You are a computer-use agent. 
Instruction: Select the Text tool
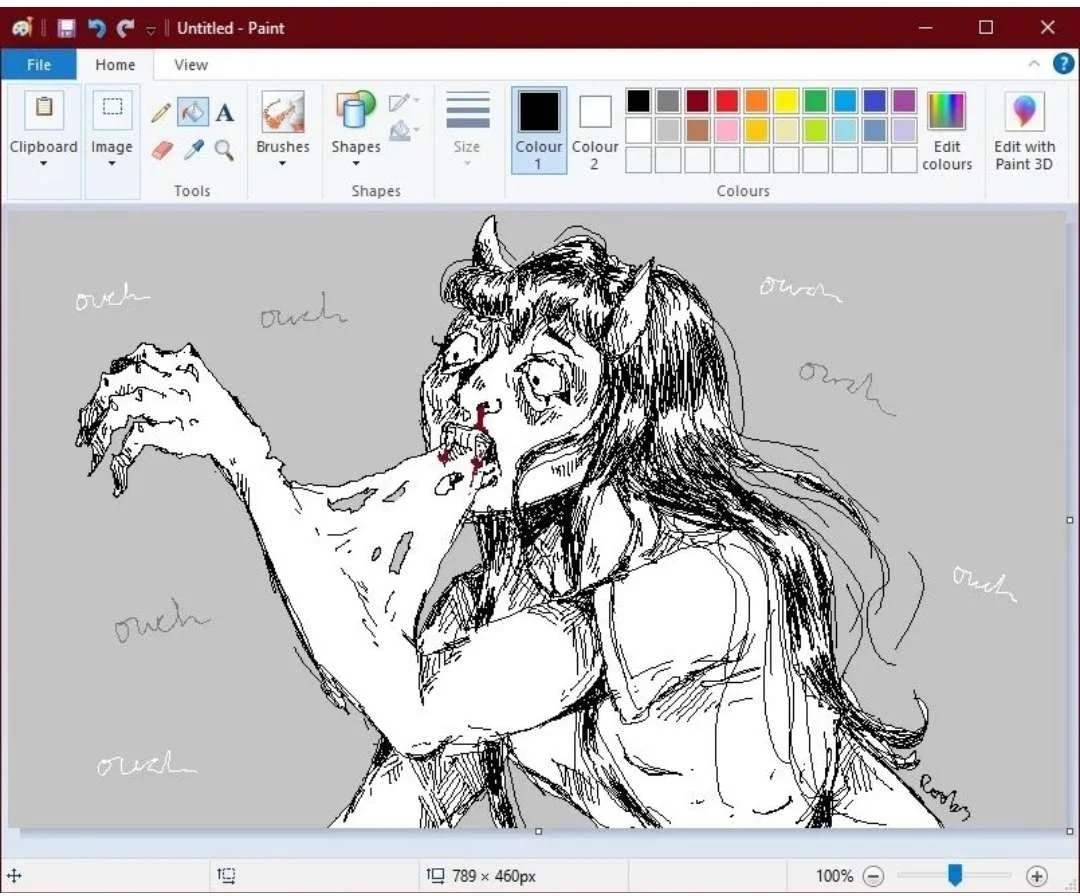tap(225, 112)
